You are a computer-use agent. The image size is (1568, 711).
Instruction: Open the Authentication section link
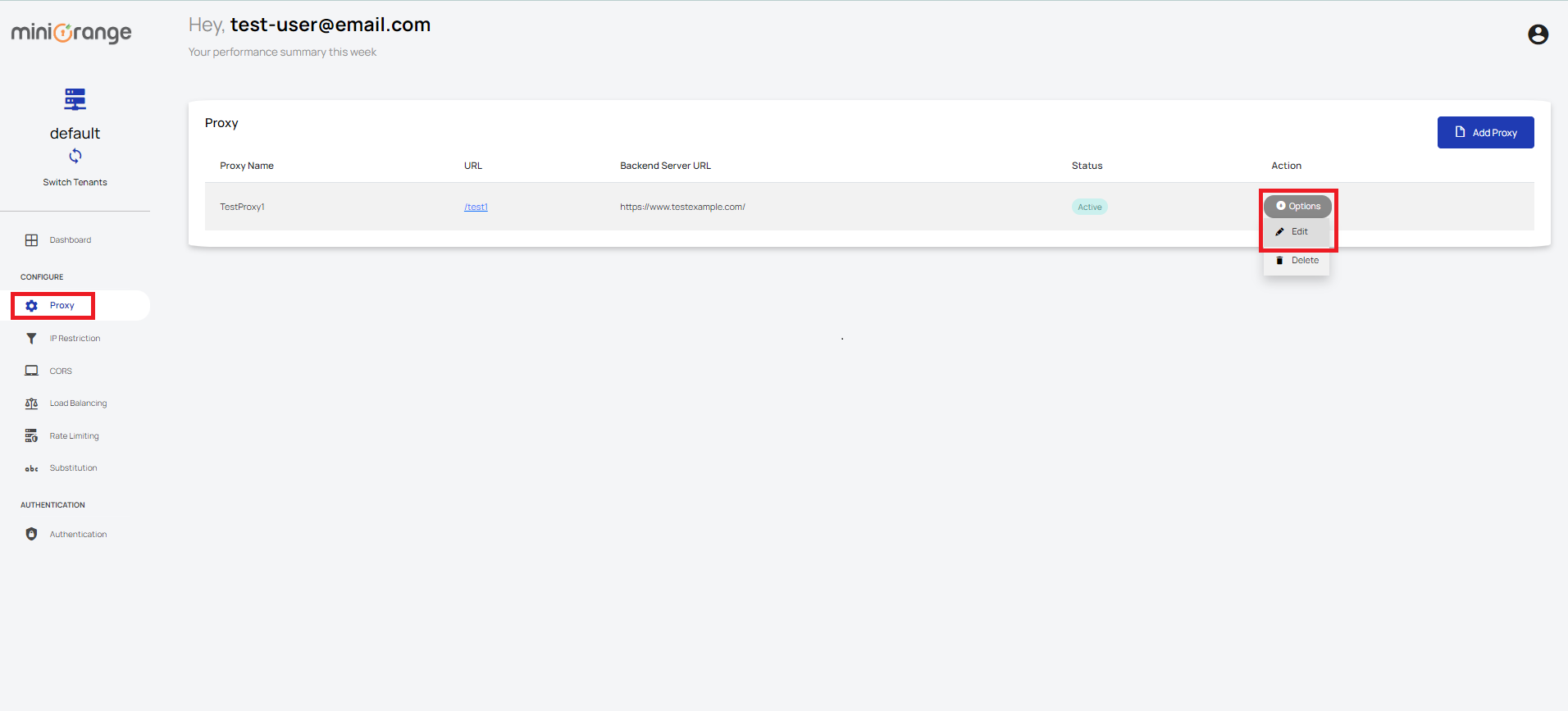78,535
